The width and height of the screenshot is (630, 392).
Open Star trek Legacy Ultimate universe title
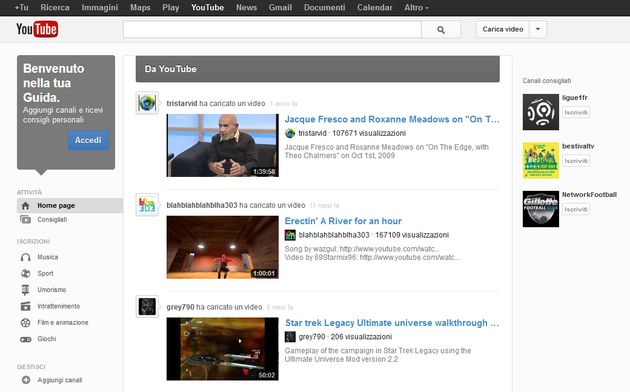click(x=392, y=323)
